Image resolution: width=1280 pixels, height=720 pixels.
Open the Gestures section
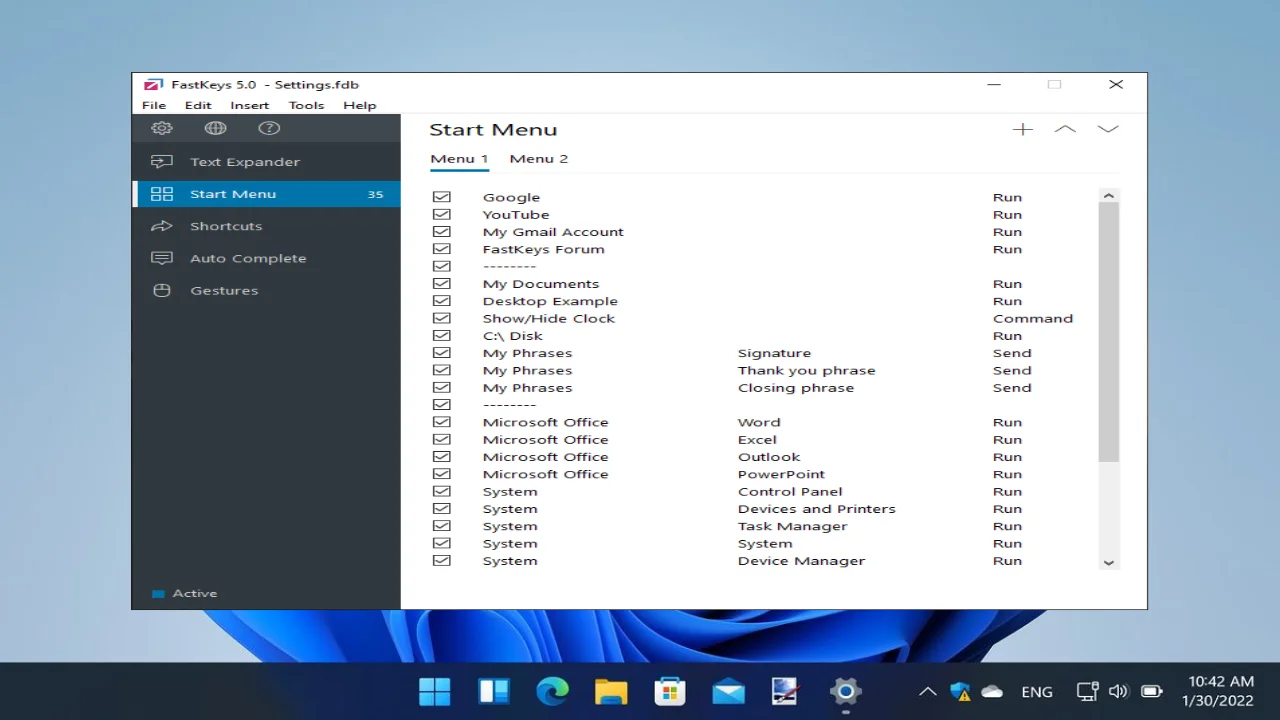(x=266, y=290)
